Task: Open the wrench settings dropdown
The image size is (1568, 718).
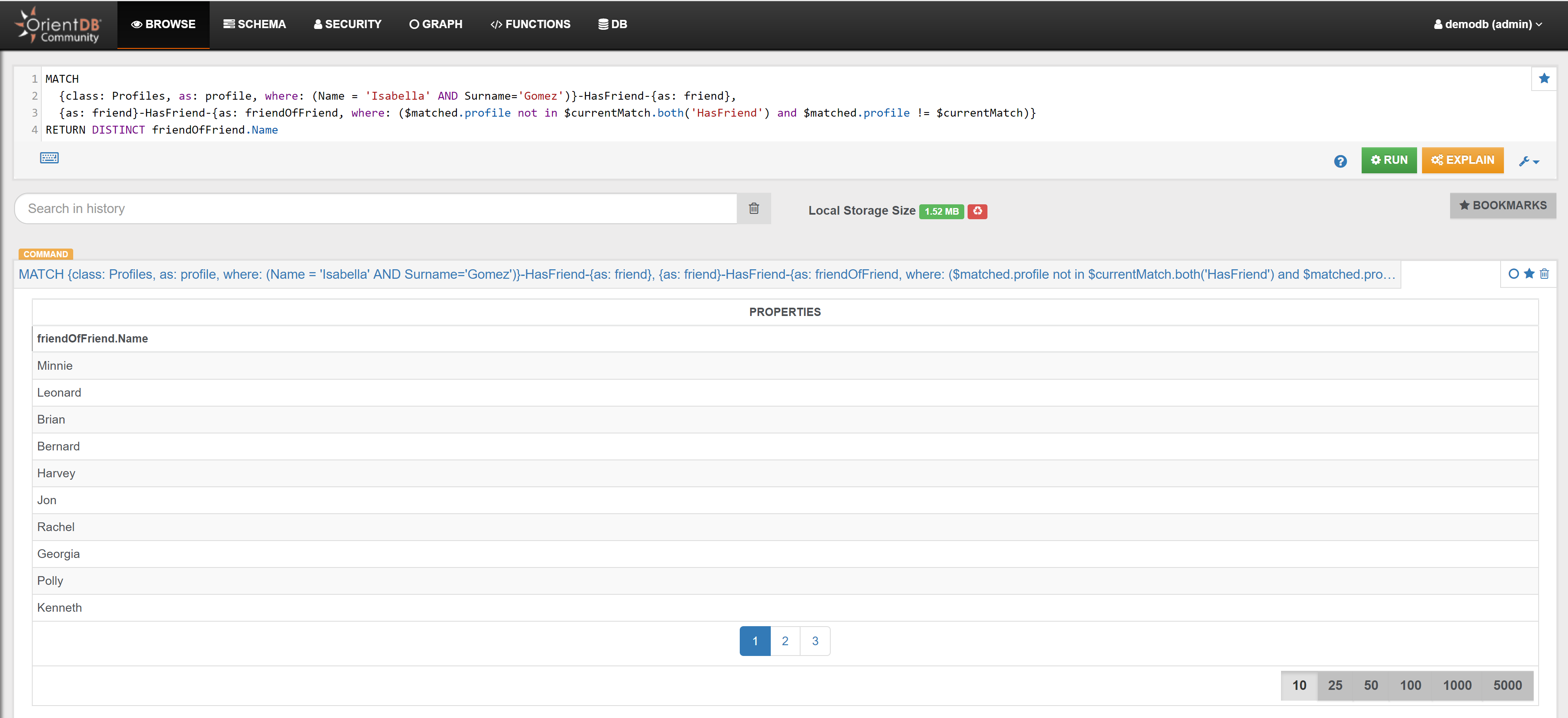Action: click(x=1528, y=161)
